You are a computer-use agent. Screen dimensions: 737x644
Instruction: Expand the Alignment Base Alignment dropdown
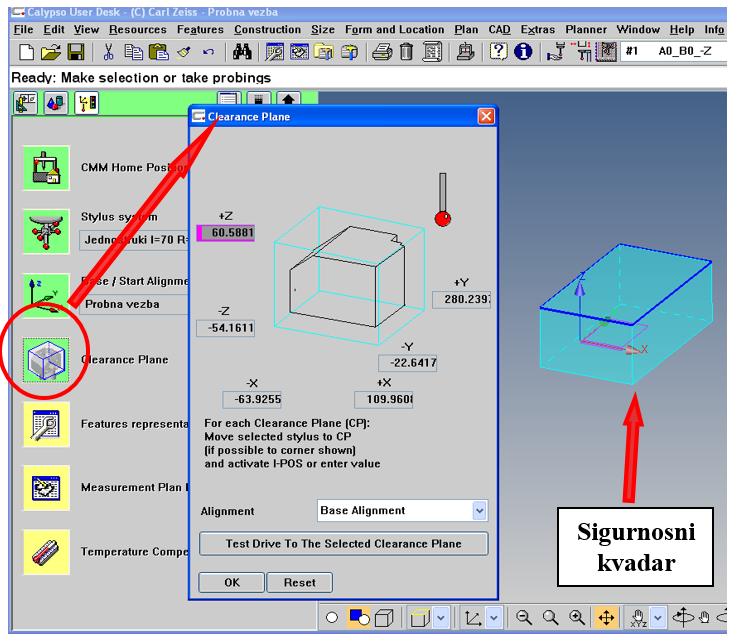click(479, 511)
